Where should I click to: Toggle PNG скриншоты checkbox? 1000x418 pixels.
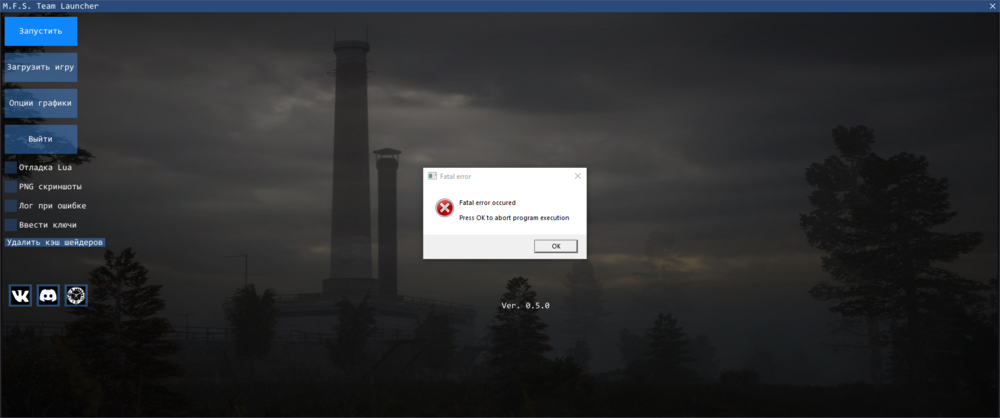[x=11, y=186]
